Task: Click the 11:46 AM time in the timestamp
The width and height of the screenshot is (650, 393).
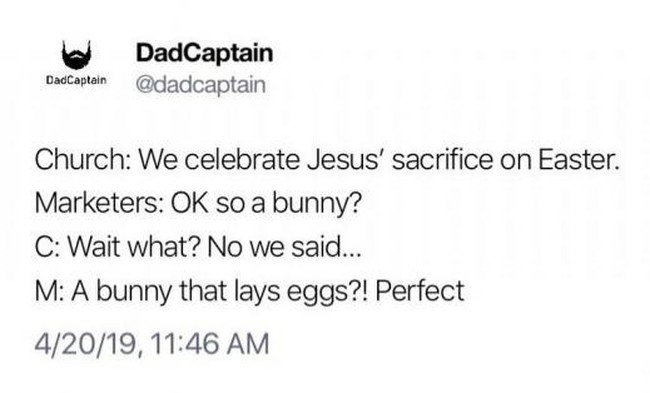Action: (210, 344)
